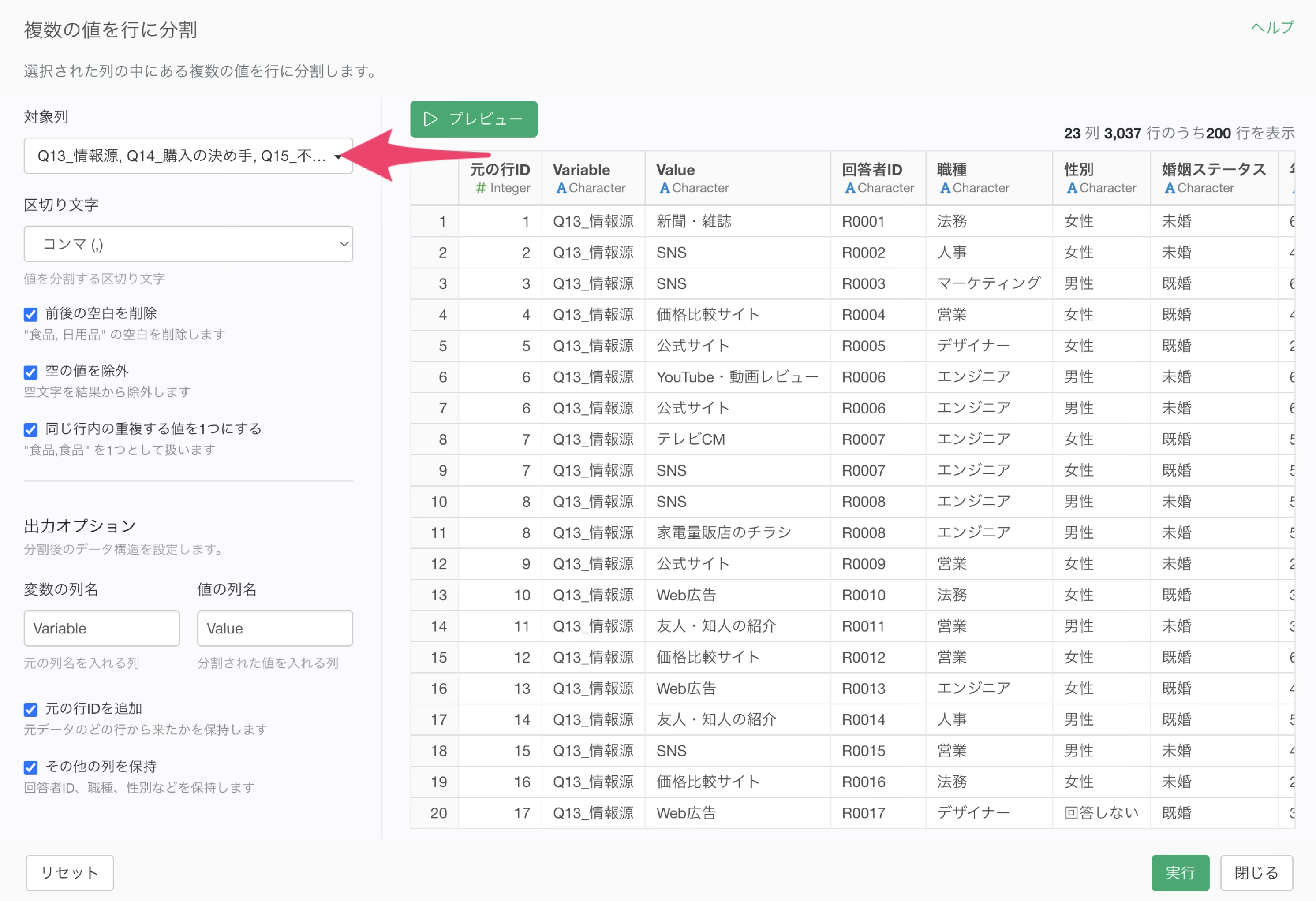Click the cell R0016
Screen dimensions: 1316x901
click(x=878, y=782)
